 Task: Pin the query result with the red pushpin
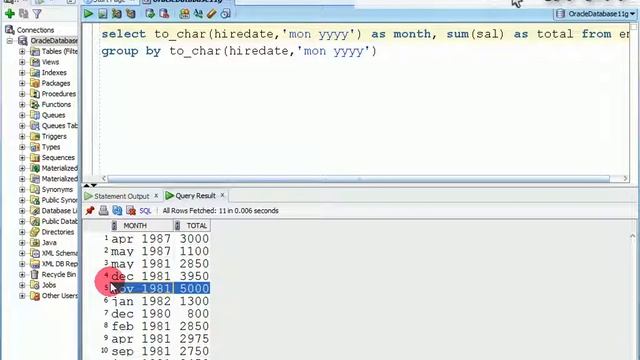point(90,211)
